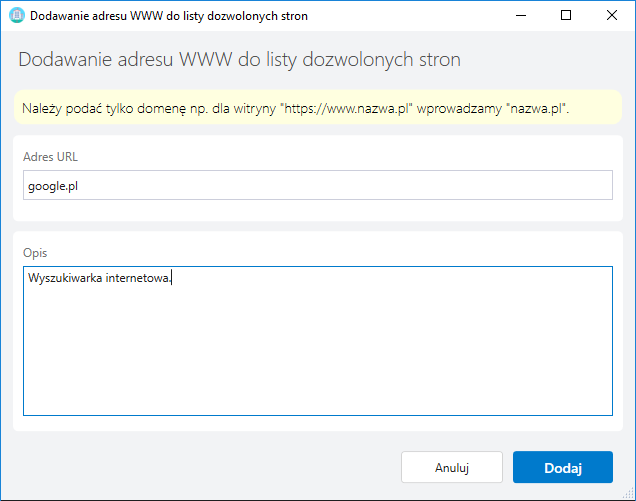Minimize the allowed sites dialog window
Screen dimensions: 636x501
tap(521, 15)
